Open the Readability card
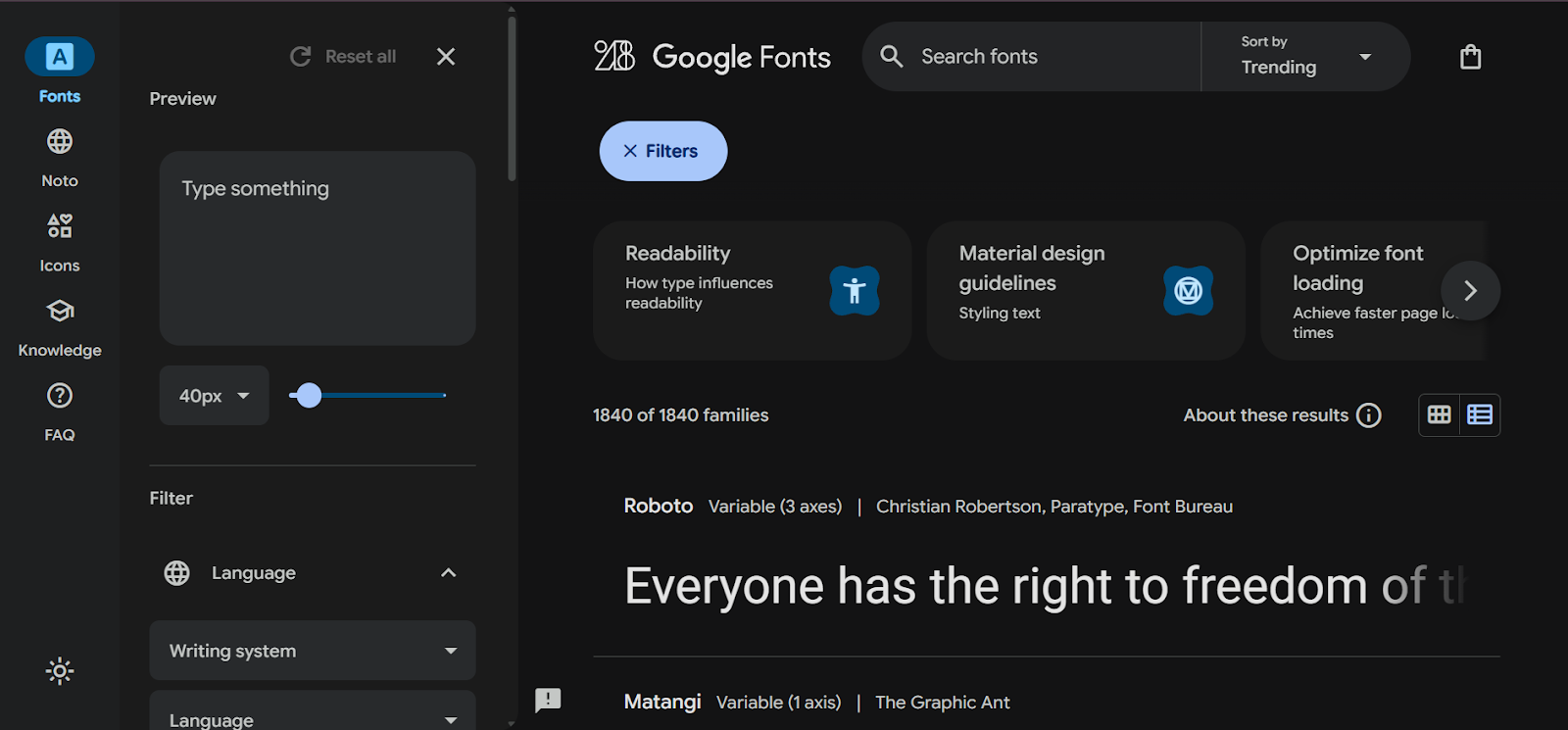This screenshot has height=730, width=1568. click(753, 290)
